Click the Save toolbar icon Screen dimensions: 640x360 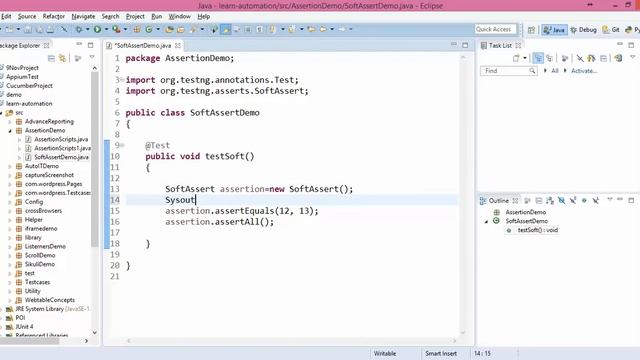[x=28, y=29]
